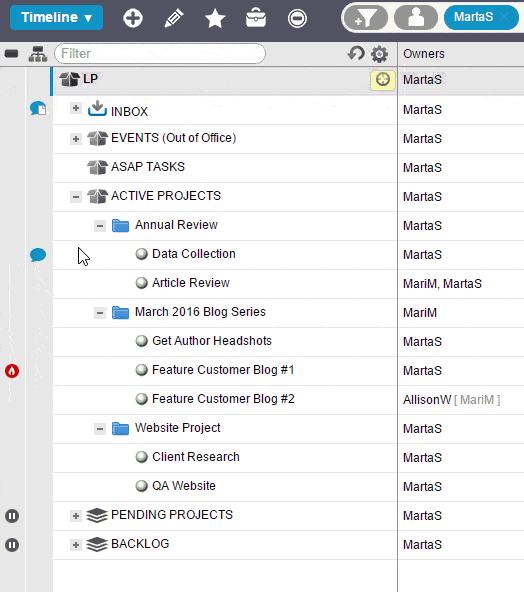Screen dimensions: 524x592
Task: Click pause icon beside PENDING PROJECTS
Action: pyautogui.click(x=12, y=516)
